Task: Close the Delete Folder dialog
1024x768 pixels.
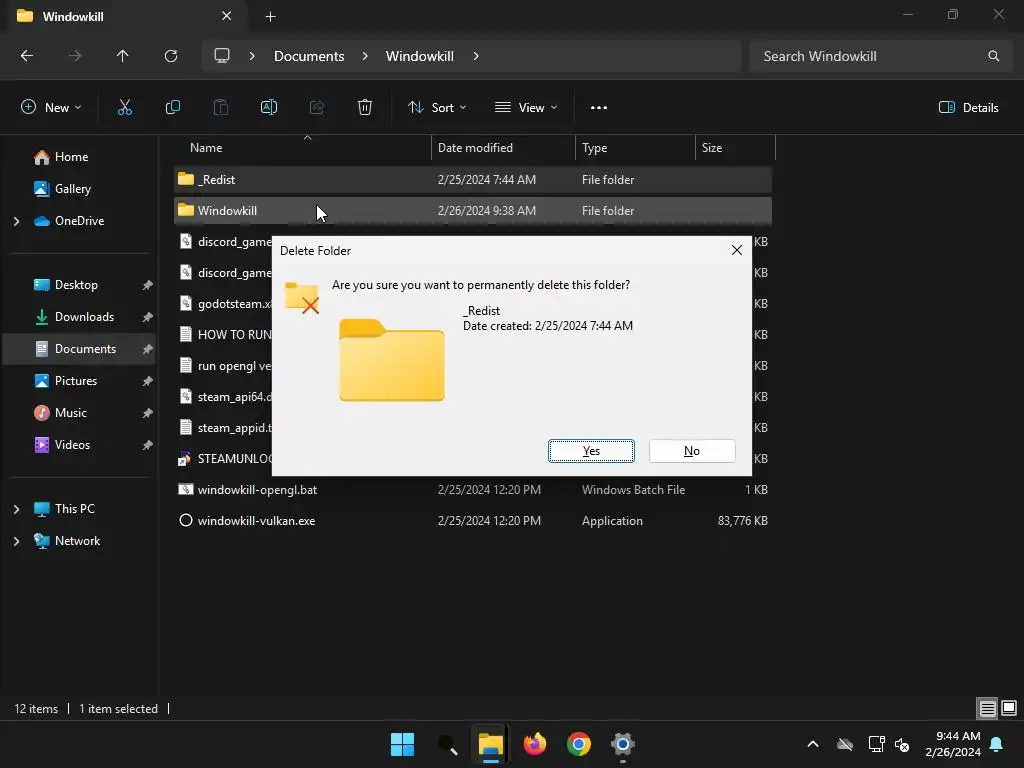Action: click(737, 250)
